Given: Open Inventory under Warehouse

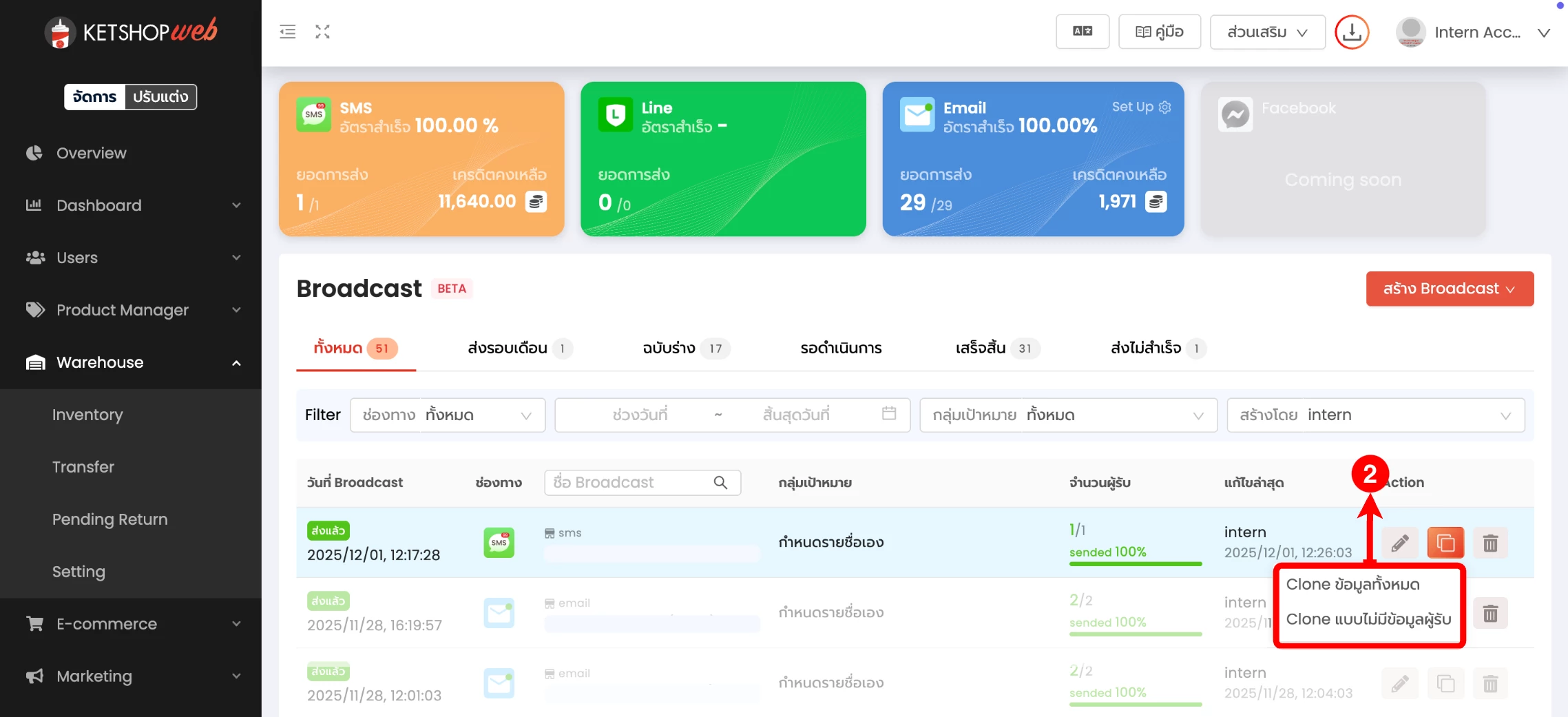Looking at the screenshot, I should click(87, 415).
